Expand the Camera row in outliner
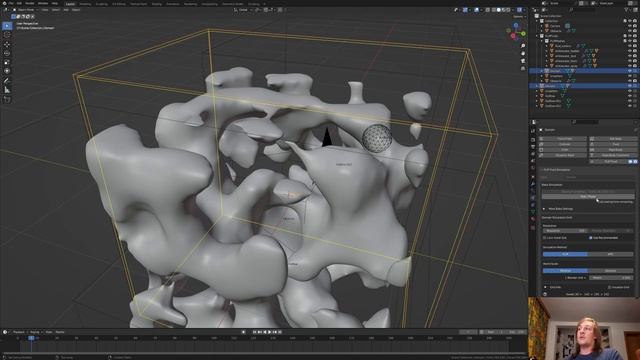 542,26
